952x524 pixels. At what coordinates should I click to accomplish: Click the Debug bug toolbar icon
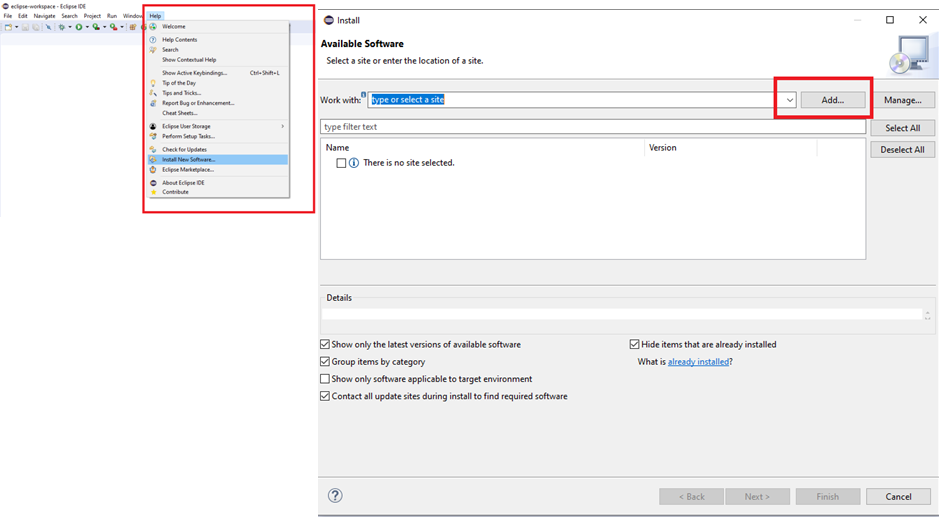click(61, 27)
